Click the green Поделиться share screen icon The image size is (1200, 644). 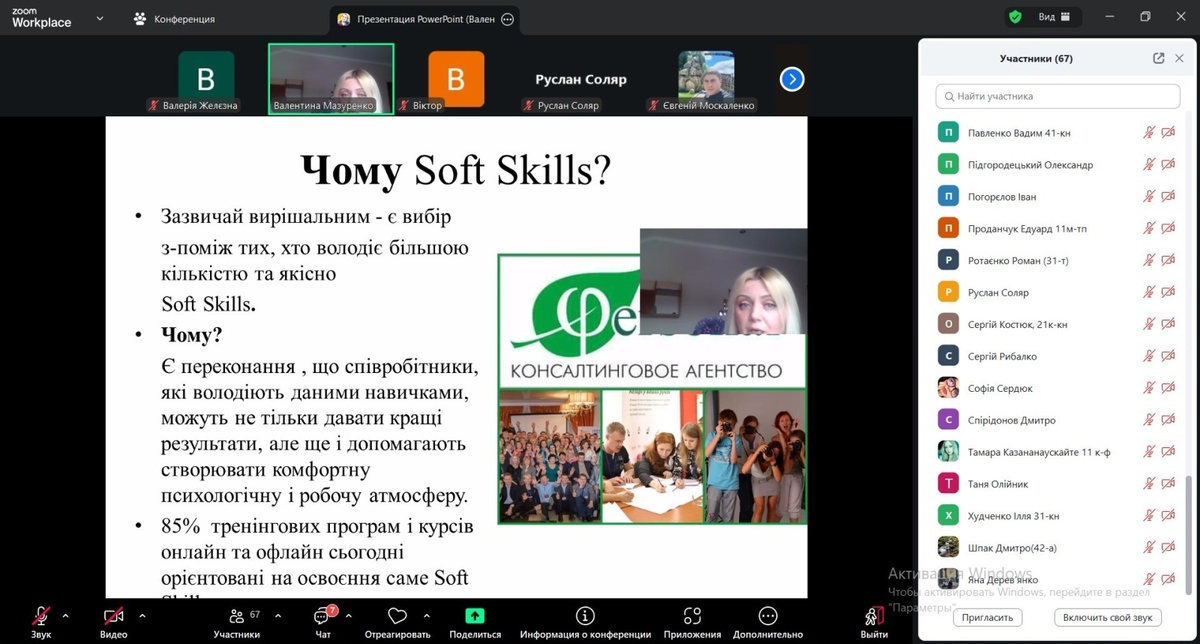[475, 616]
